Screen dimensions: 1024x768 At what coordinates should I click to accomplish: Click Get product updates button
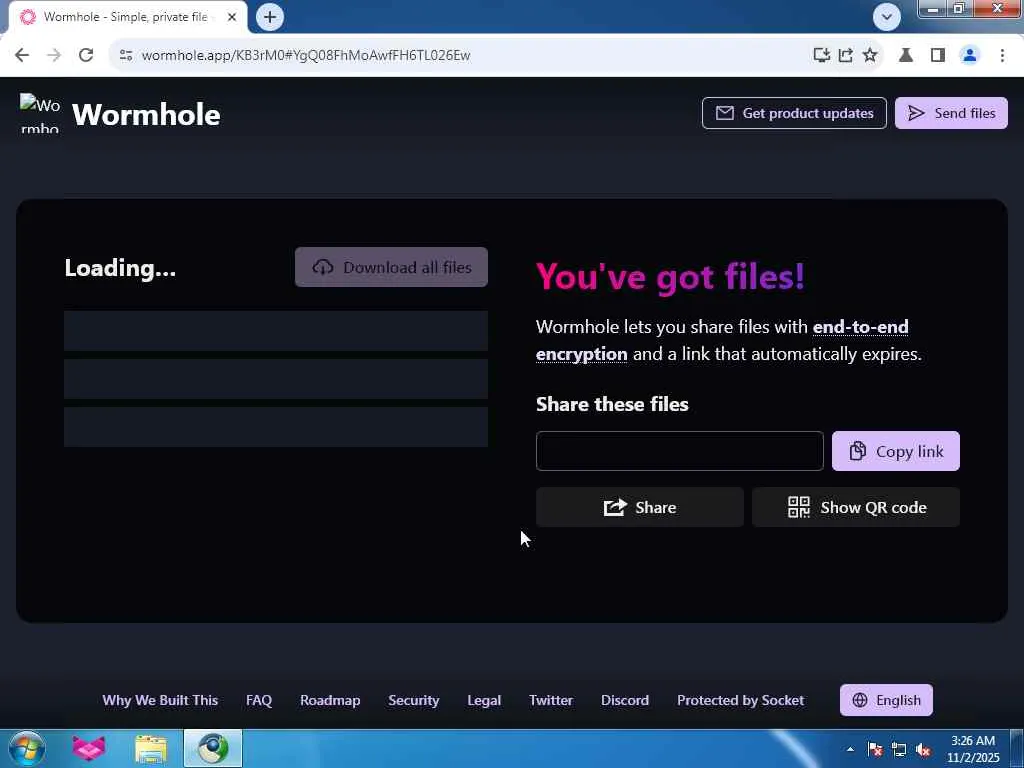click(x=794, y=113)
